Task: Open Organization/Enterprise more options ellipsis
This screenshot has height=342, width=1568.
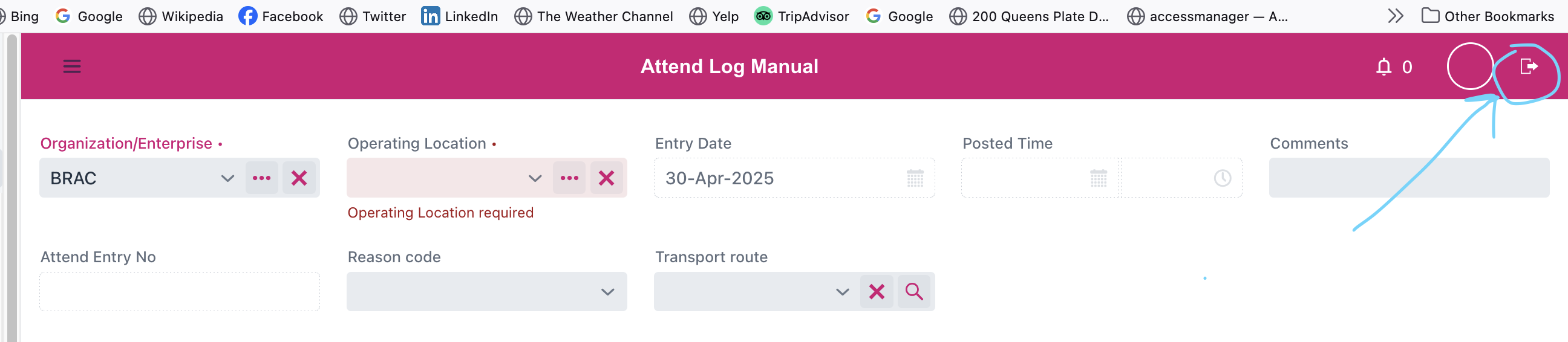Action: pos(262,178)
